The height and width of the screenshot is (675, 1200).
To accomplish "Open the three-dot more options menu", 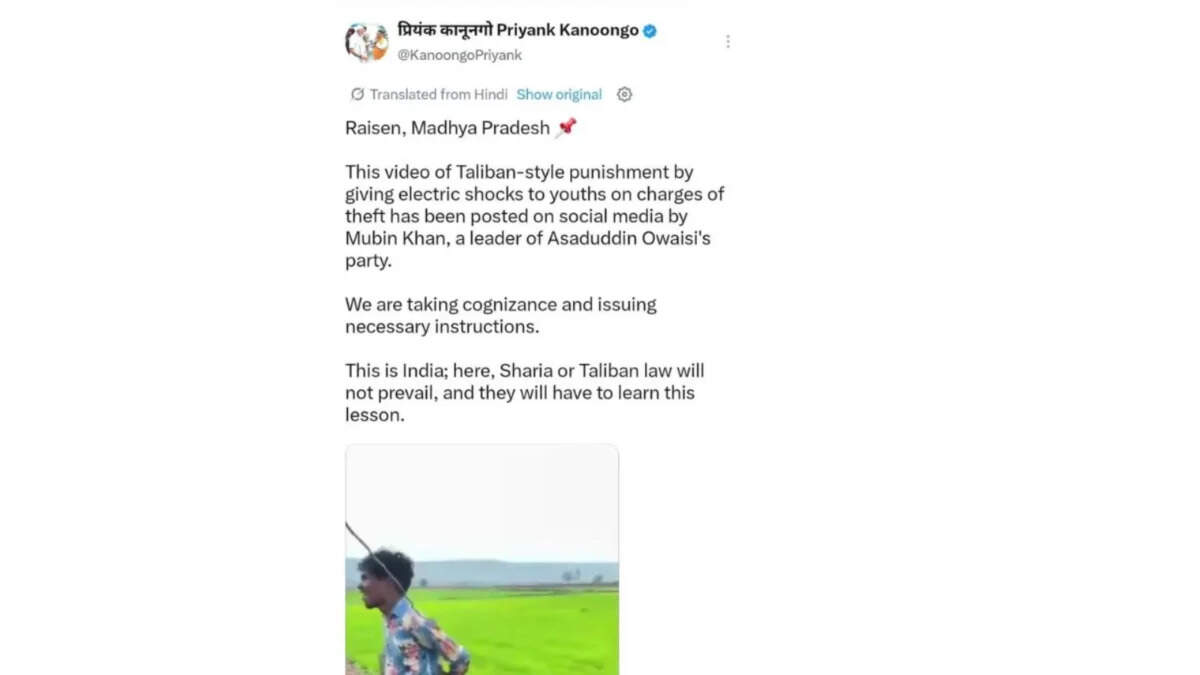I will 728,41.
